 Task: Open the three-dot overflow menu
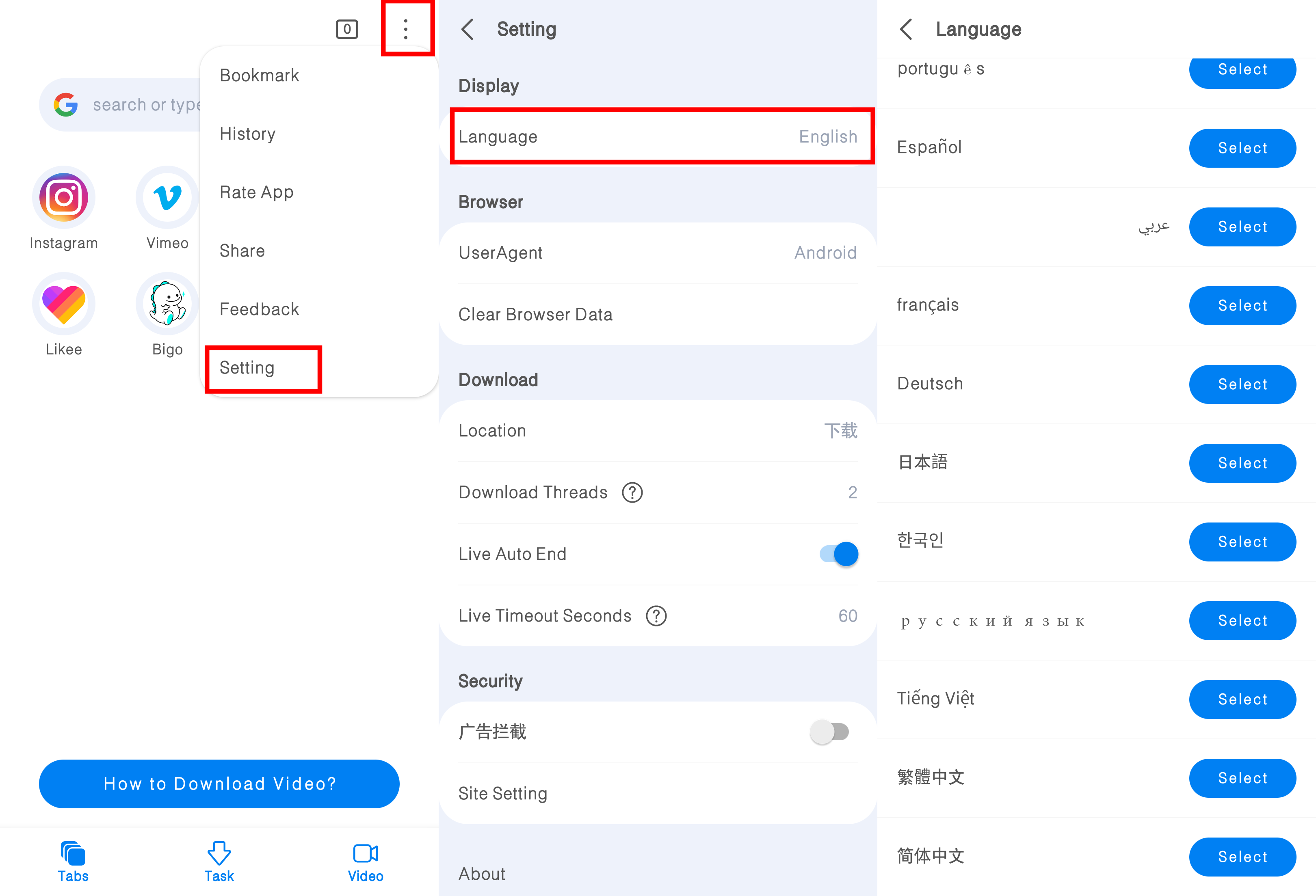click(405, 29)
